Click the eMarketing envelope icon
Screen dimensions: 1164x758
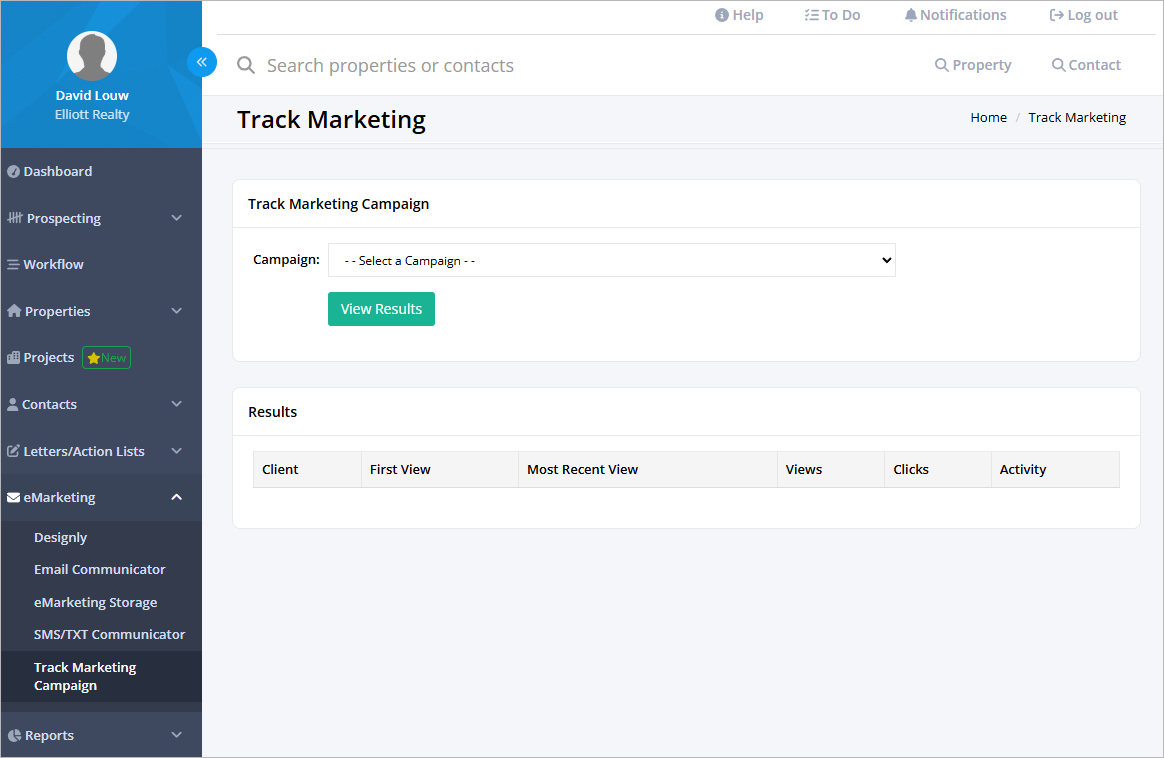click(13, 497)
